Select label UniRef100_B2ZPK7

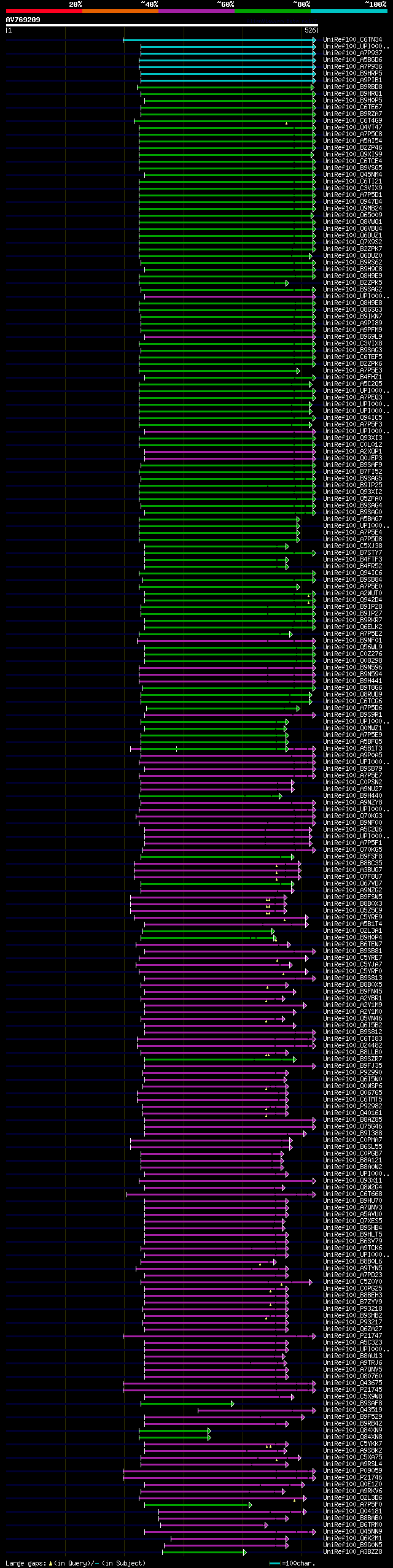[x=352, y=249]
